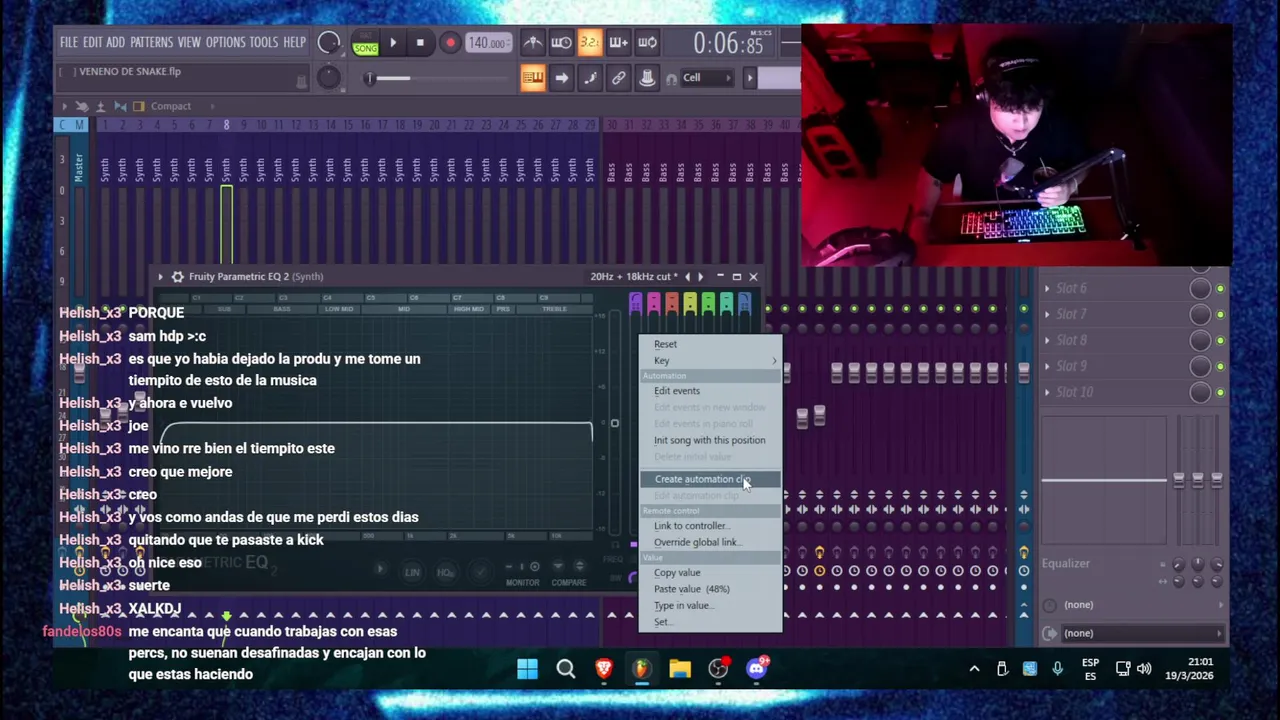Open the FILE menu

(68, 43)
